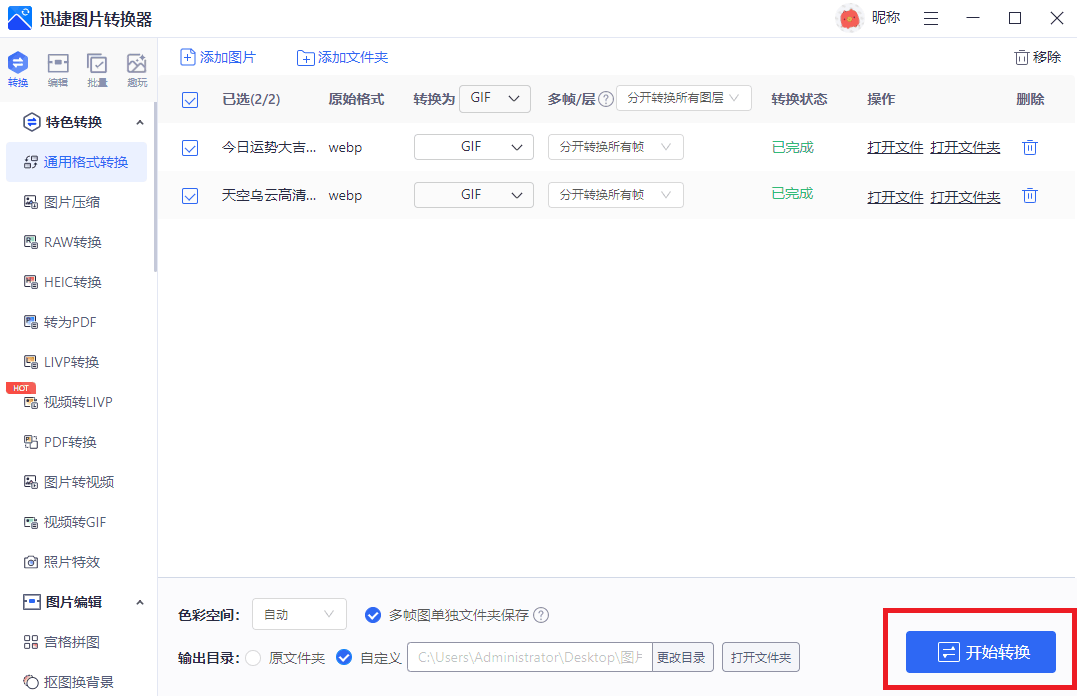
Task: Open the 色彩空间 auto dropdown
Action: pyautogui.click(x=299, y=614)
